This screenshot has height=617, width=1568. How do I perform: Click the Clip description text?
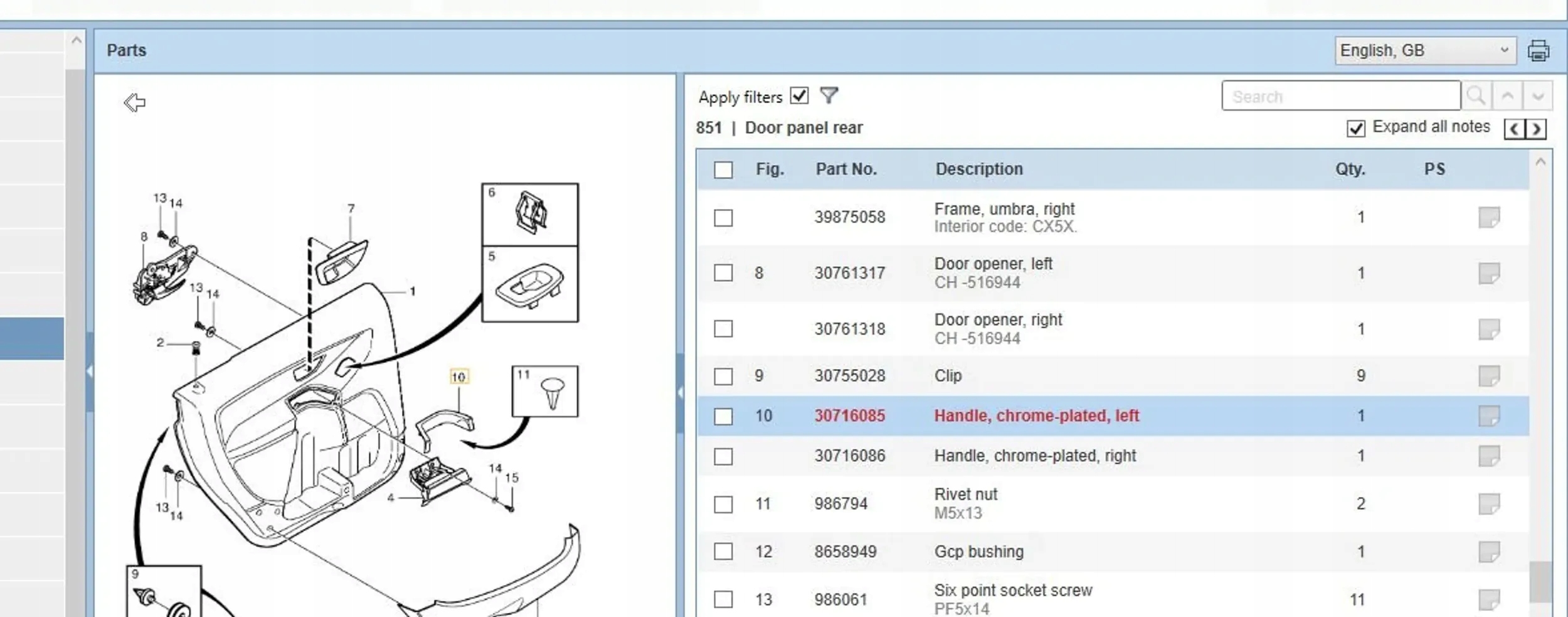coord(948,375)
